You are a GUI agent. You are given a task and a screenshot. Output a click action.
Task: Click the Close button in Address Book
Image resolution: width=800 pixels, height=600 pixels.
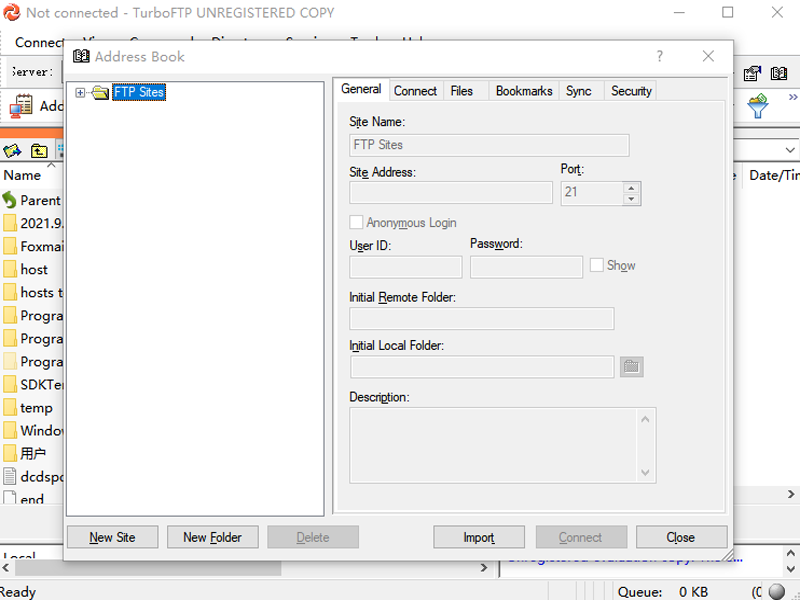pyautogui.click(x=681, y=537)
